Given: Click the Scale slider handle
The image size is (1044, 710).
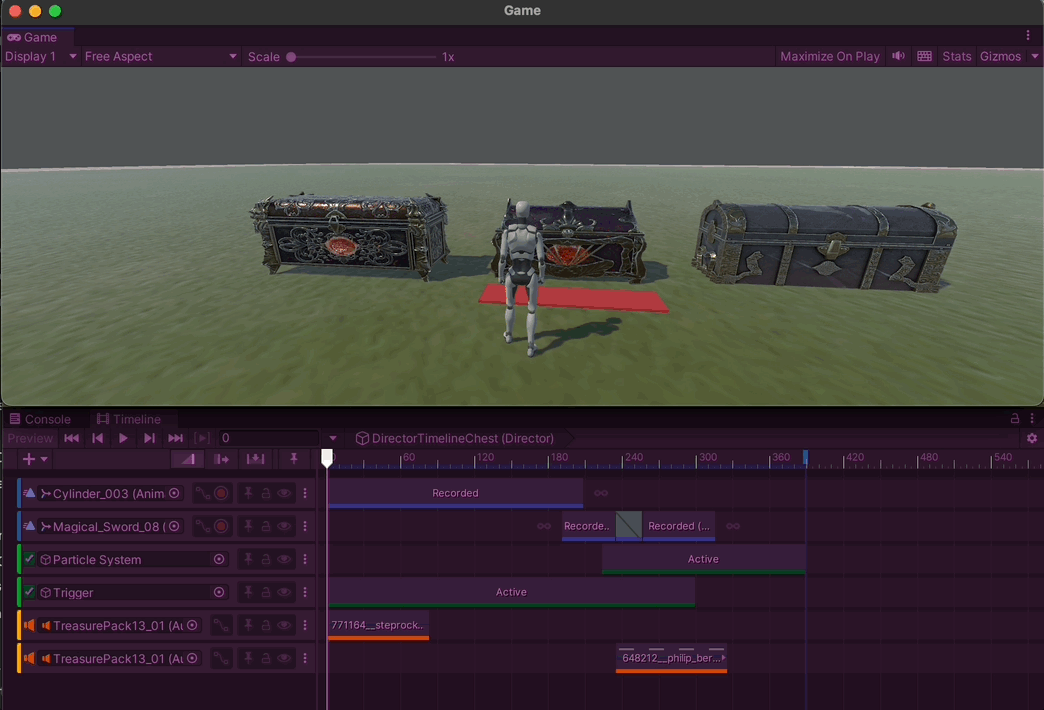Looking at the screenshot, I should [291, 57].
